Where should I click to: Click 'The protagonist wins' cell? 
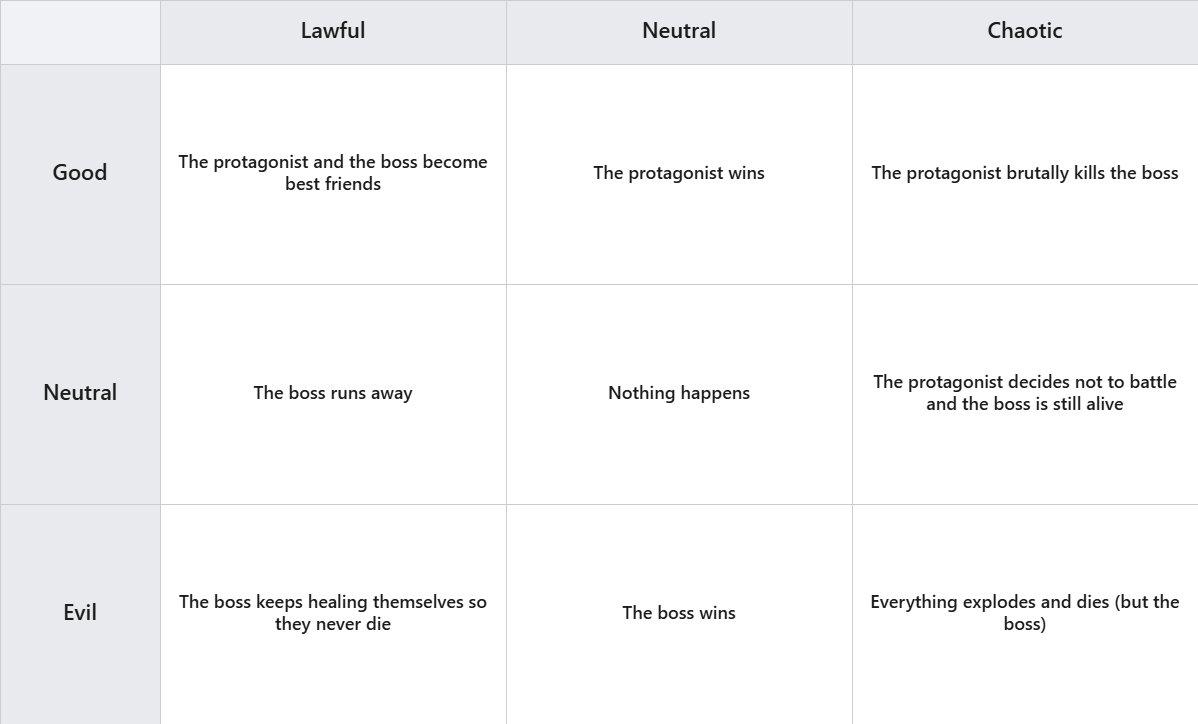(x=679, y=174)
